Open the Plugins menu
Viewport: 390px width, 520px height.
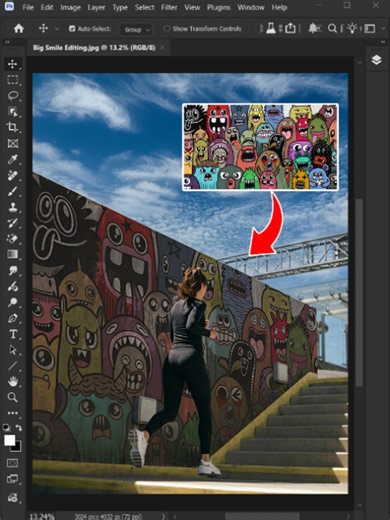[219, 7]
